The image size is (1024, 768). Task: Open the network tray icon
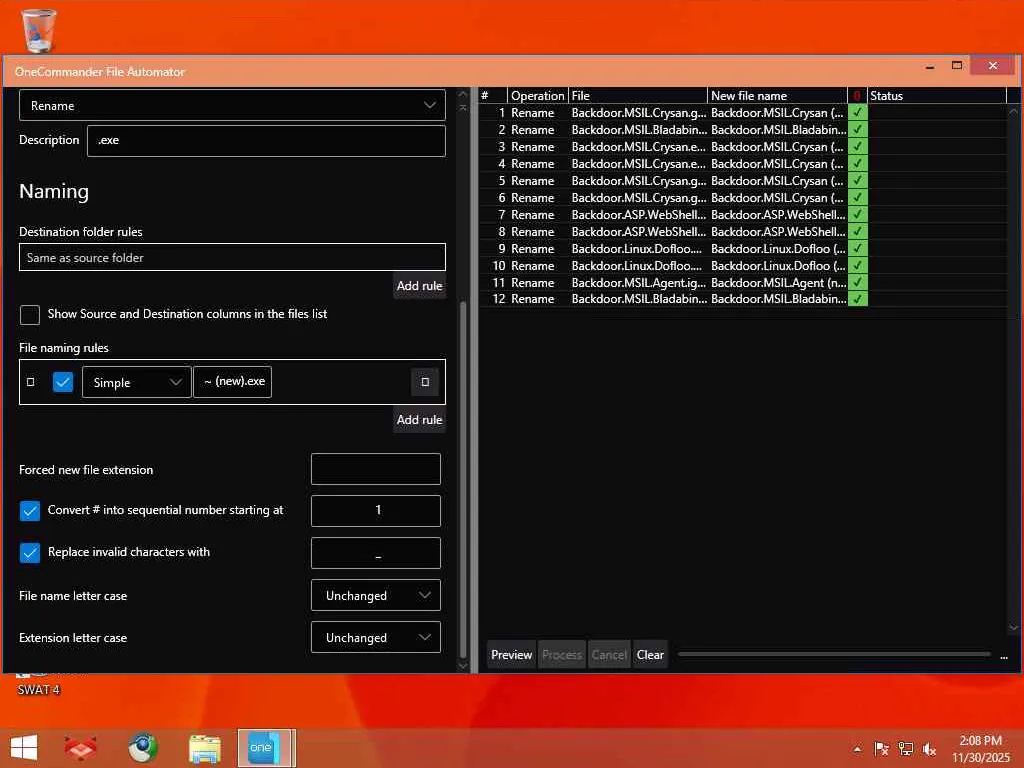pyautogui.click(x=905, y=749)
